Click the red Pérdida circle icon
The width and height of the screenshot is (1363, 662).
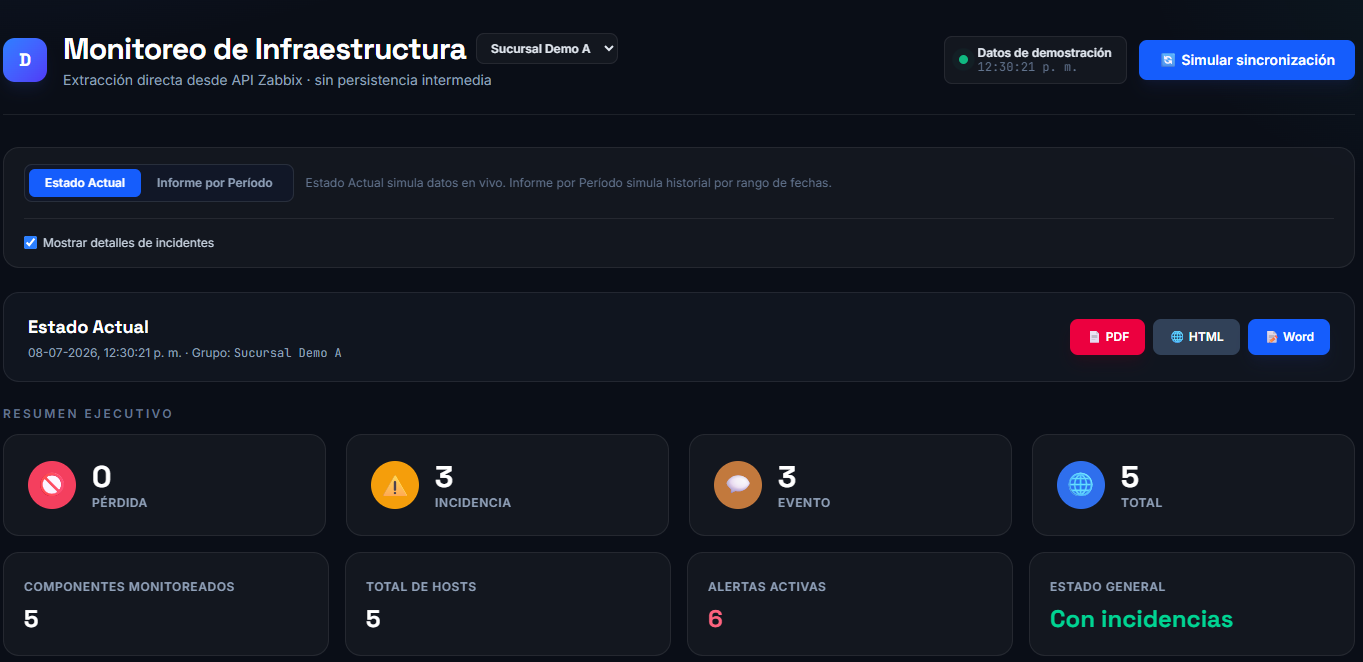point(52,485)
